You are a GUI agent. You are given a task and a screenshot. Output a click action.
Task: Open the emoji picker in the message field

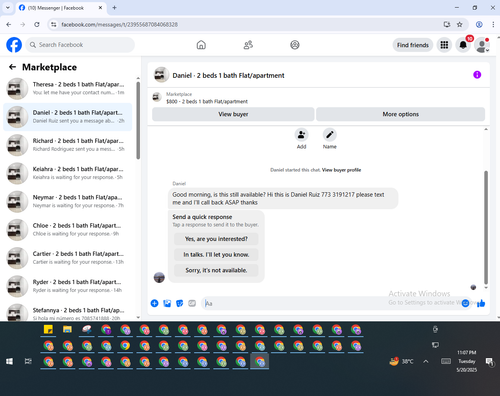click(x=465, y=303)
